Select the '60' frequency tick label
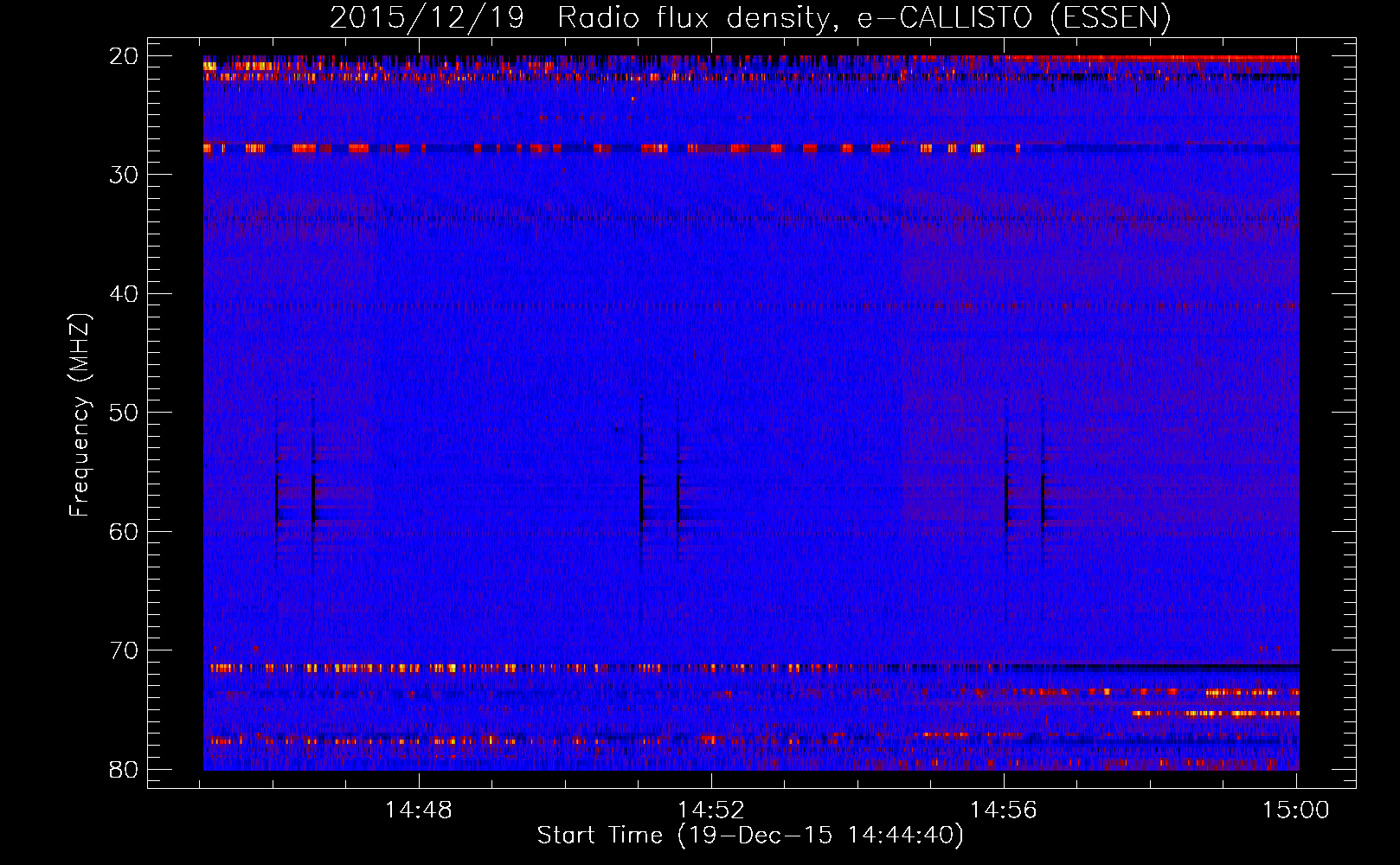The width and height of the screenshot is (1400, 865). point(125,531)
